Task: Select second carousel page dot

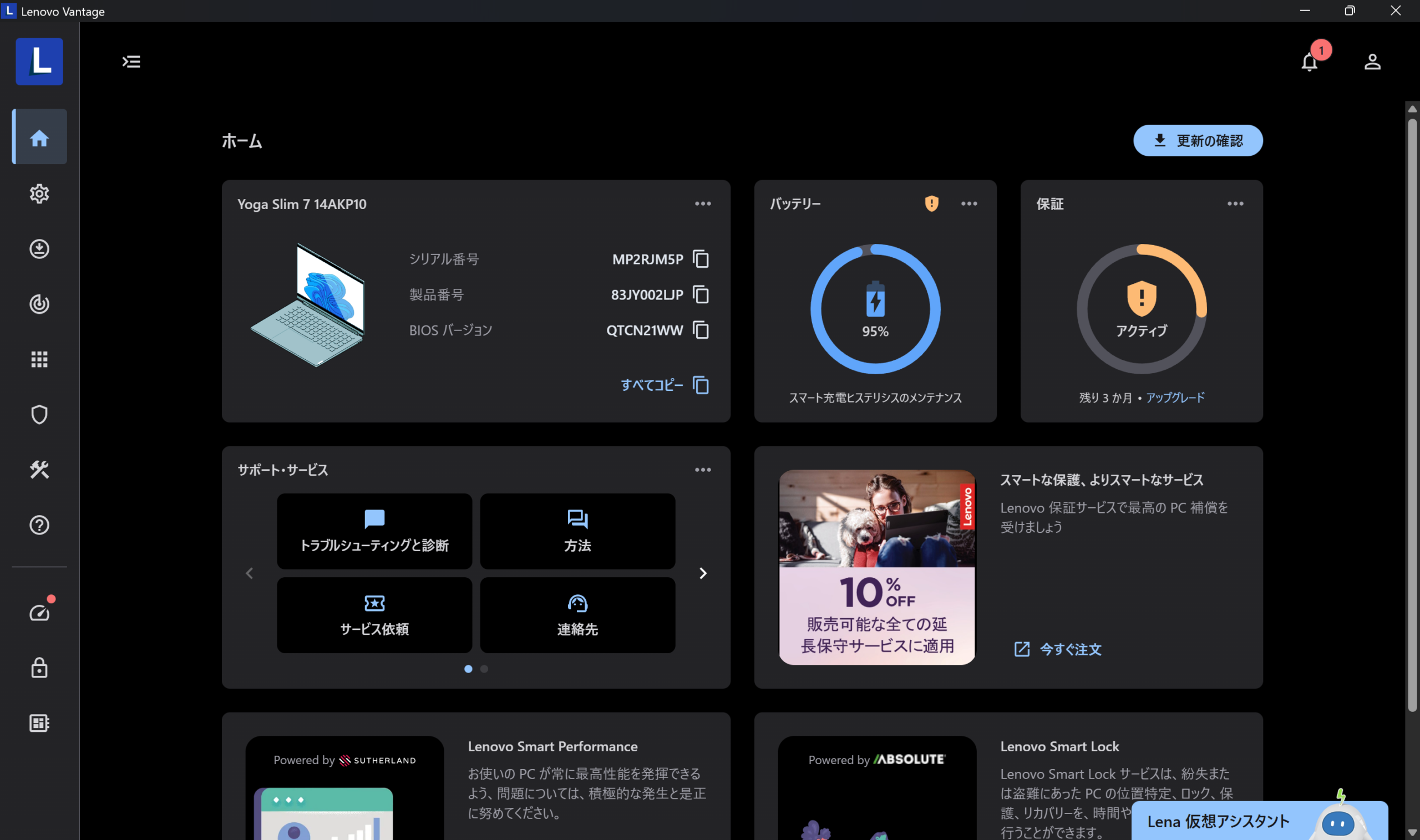Action: tap(484, 669)
